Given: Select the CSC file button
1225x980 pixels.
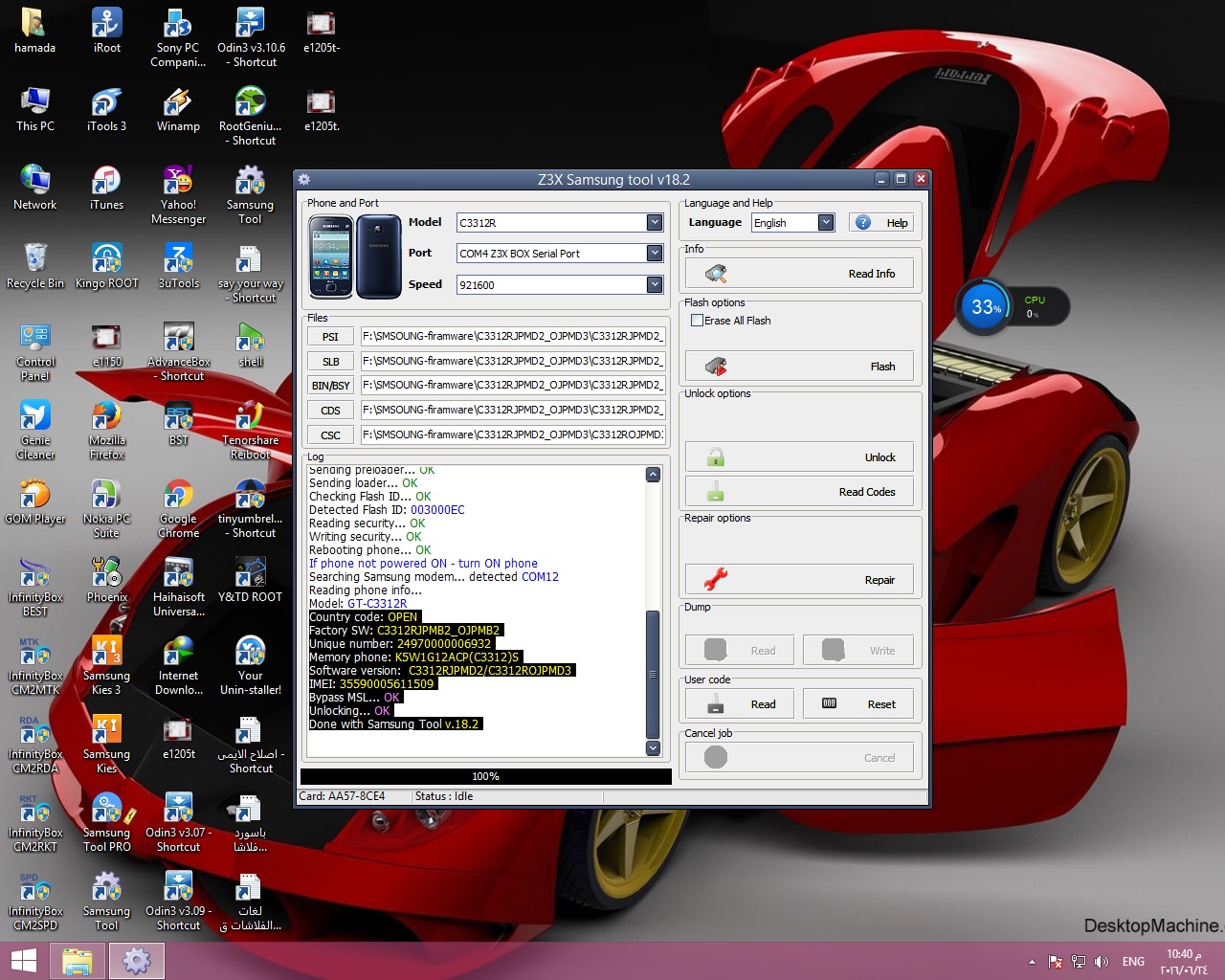Looking at the screenshot, I should (x=330, y=435).
